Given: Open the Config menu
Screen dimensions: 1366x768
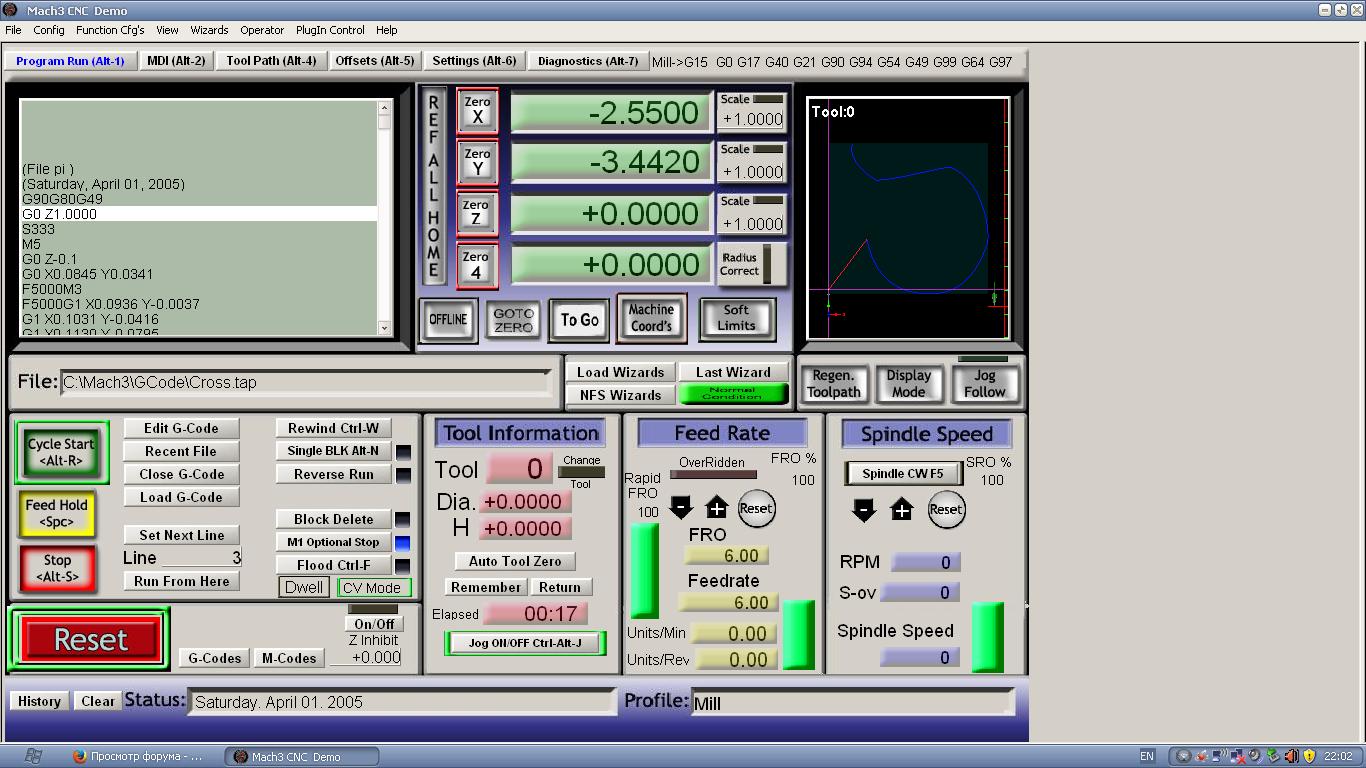Looking at the screenshot, I should tap(49, 30).
